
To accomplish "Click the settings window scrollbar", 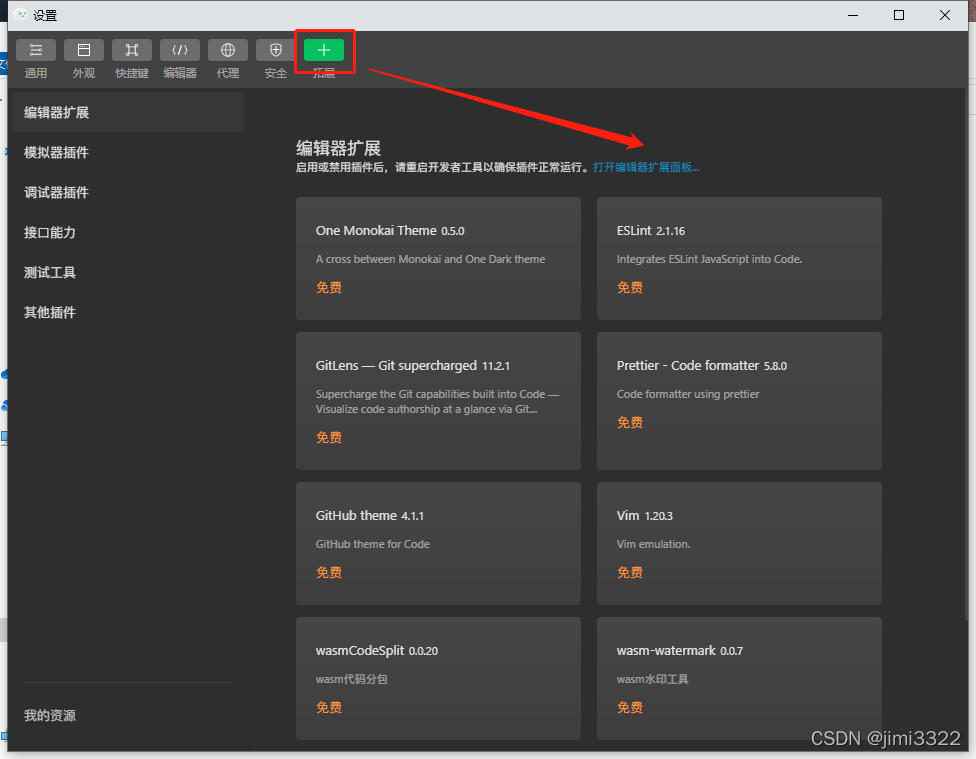I will click(967, 355).
